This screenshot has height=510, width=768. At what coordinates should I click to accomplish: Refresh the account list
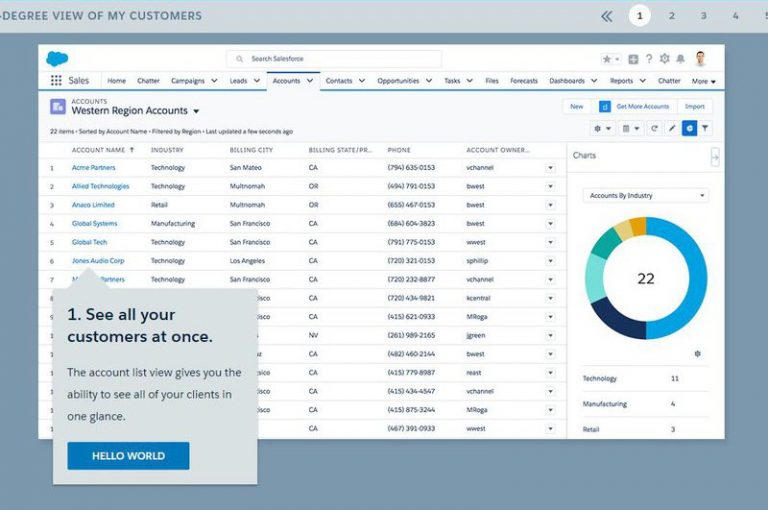point(654,128)
